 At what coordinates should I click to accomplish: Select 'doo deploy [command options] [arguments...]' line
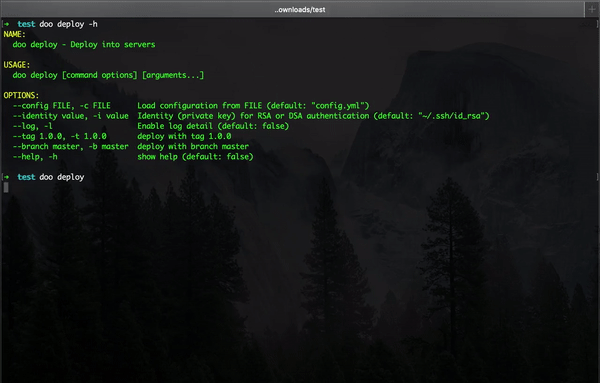coord(108,75)
